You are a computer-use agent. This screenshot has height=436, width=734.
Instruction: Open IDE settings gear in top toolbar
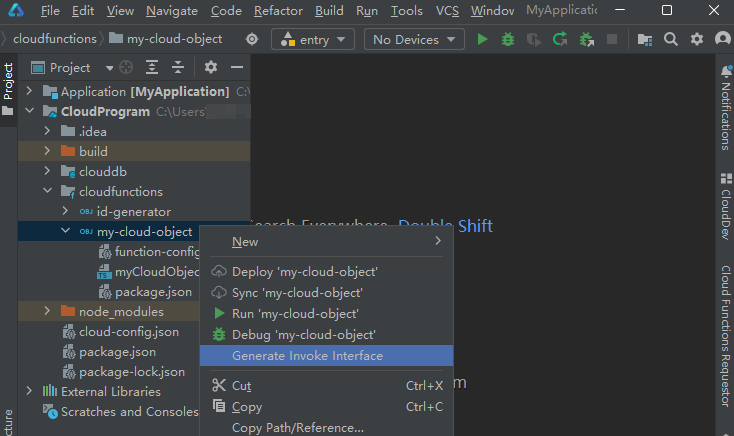coord(697,39)
